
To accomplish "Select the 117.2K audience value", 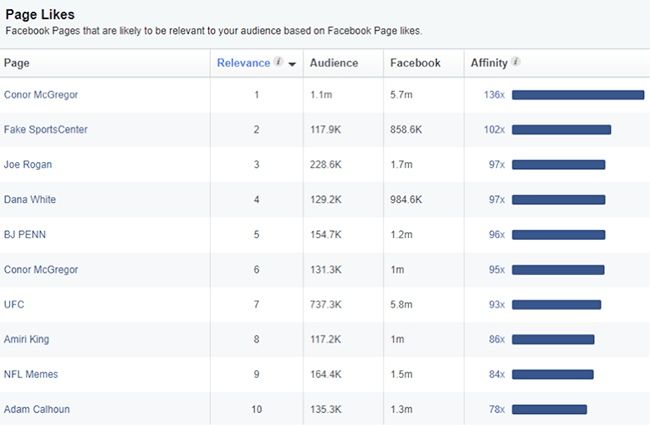I will tap(325, 339).
